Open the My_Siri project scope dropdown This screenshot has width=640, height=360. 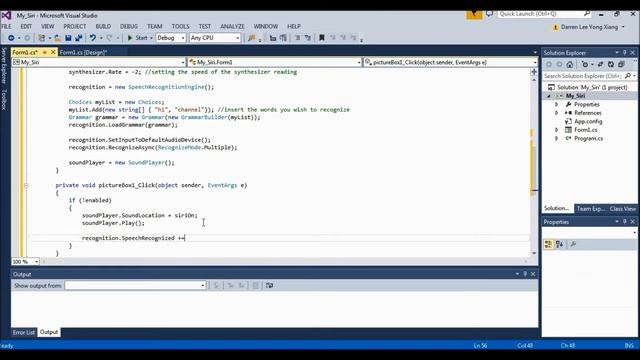(x=98, y=62)
